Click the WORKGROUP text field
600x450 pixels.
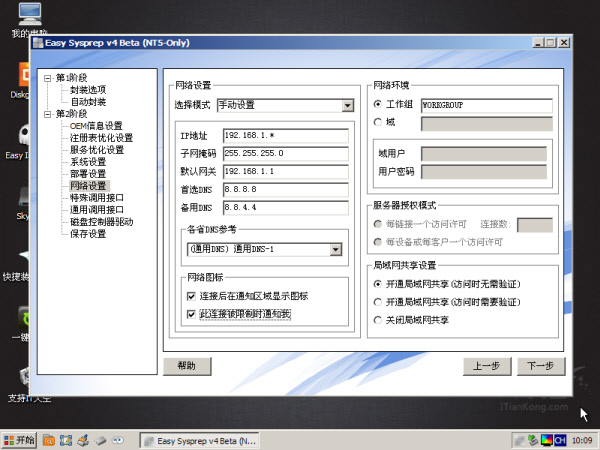[x=487, y=105]
